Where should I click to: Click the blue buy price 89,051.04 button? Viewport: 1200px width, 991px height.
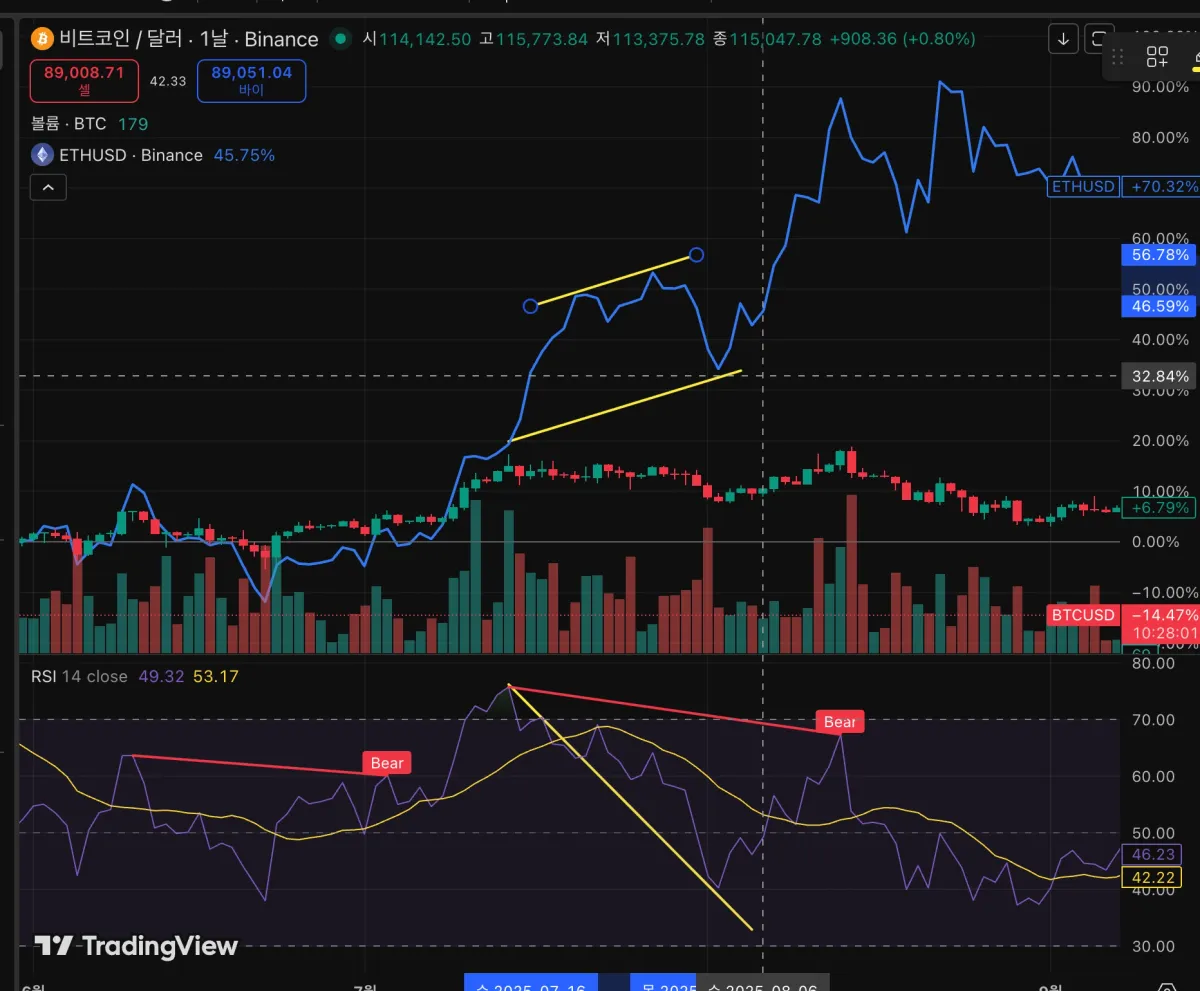pos(252,80)
